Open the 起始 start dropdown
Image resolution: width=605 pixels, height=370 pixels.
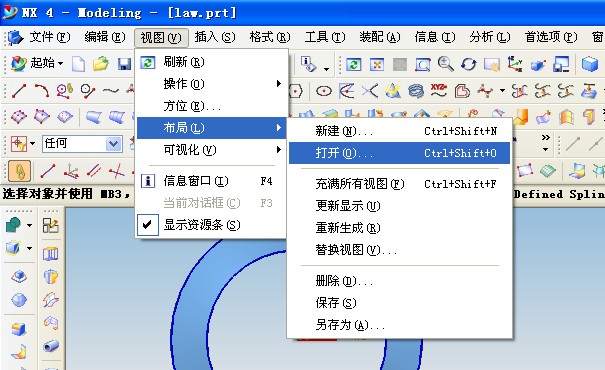37,63
